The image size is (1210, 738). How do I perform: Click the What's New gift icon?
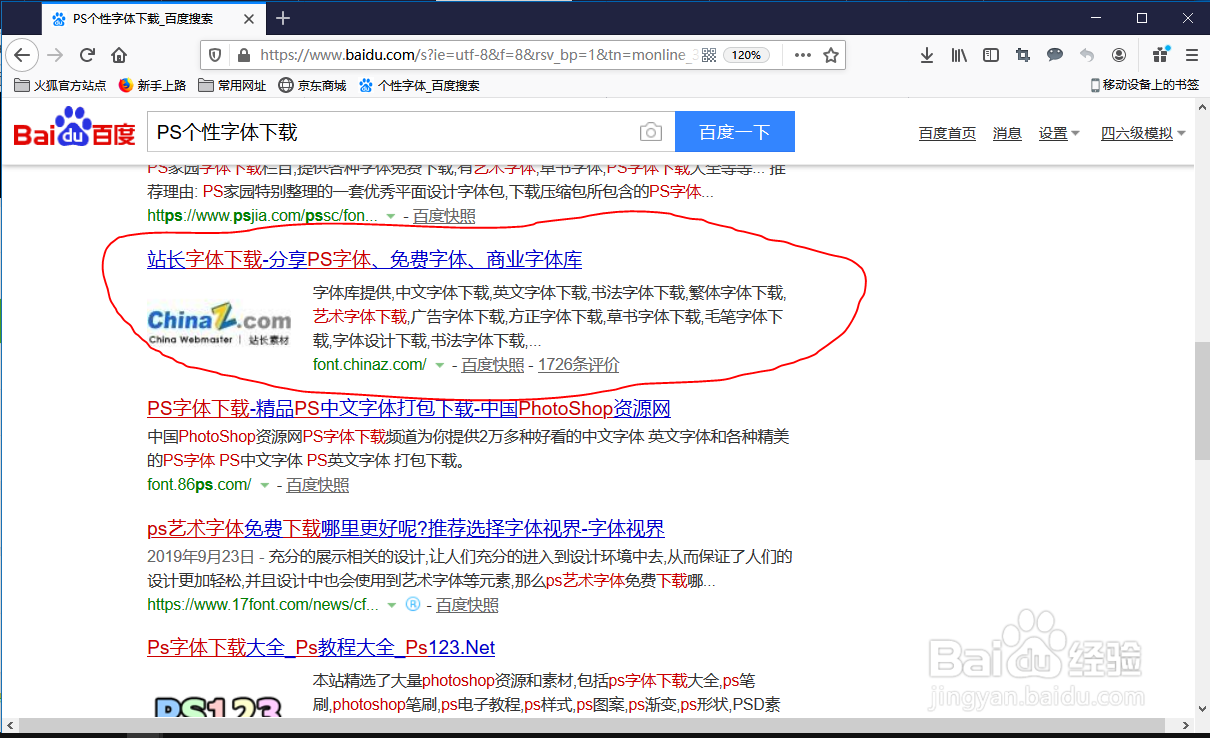1157,56
